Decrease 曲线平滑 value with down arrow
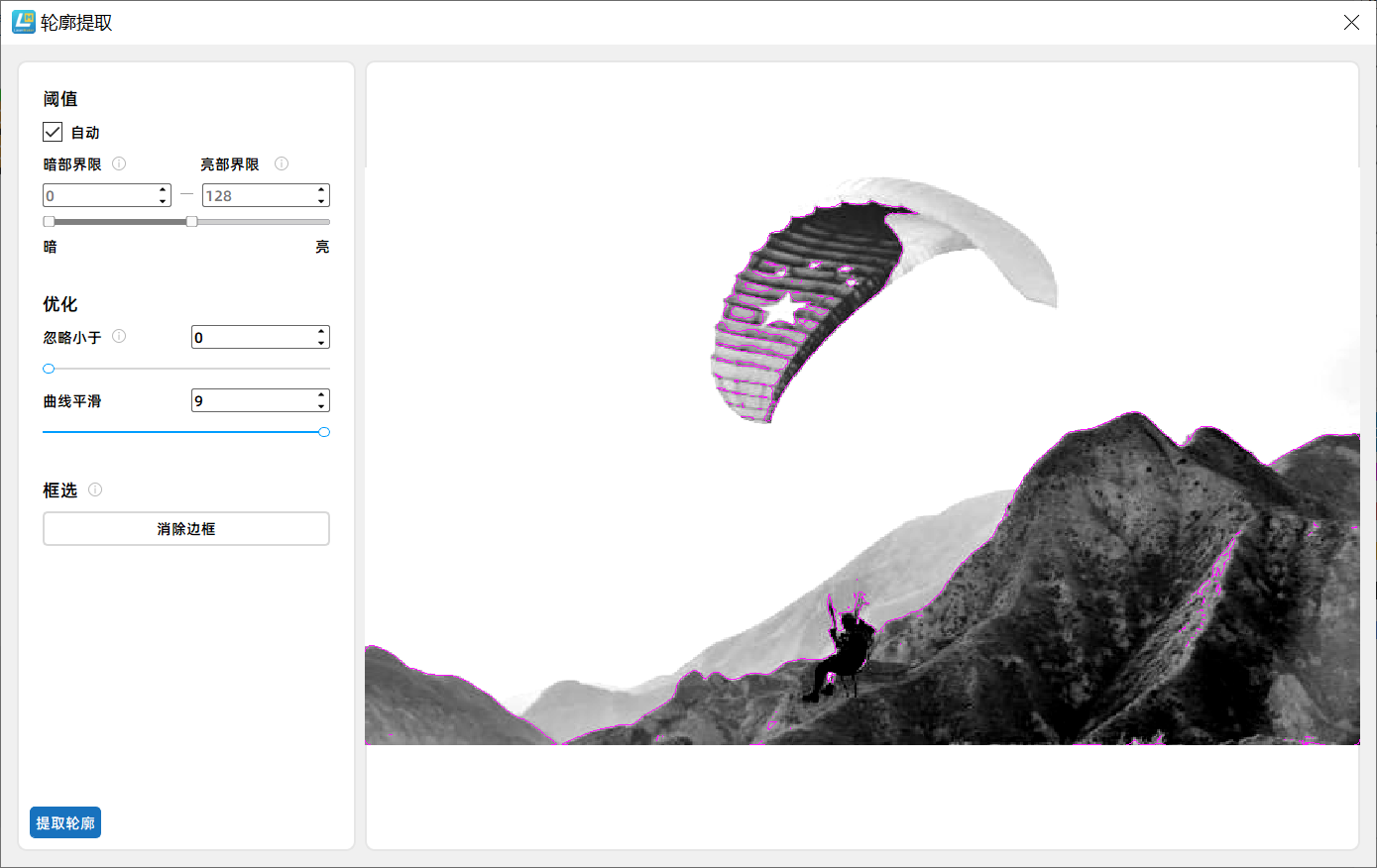1377x868 pixels. tap(321, 406)
